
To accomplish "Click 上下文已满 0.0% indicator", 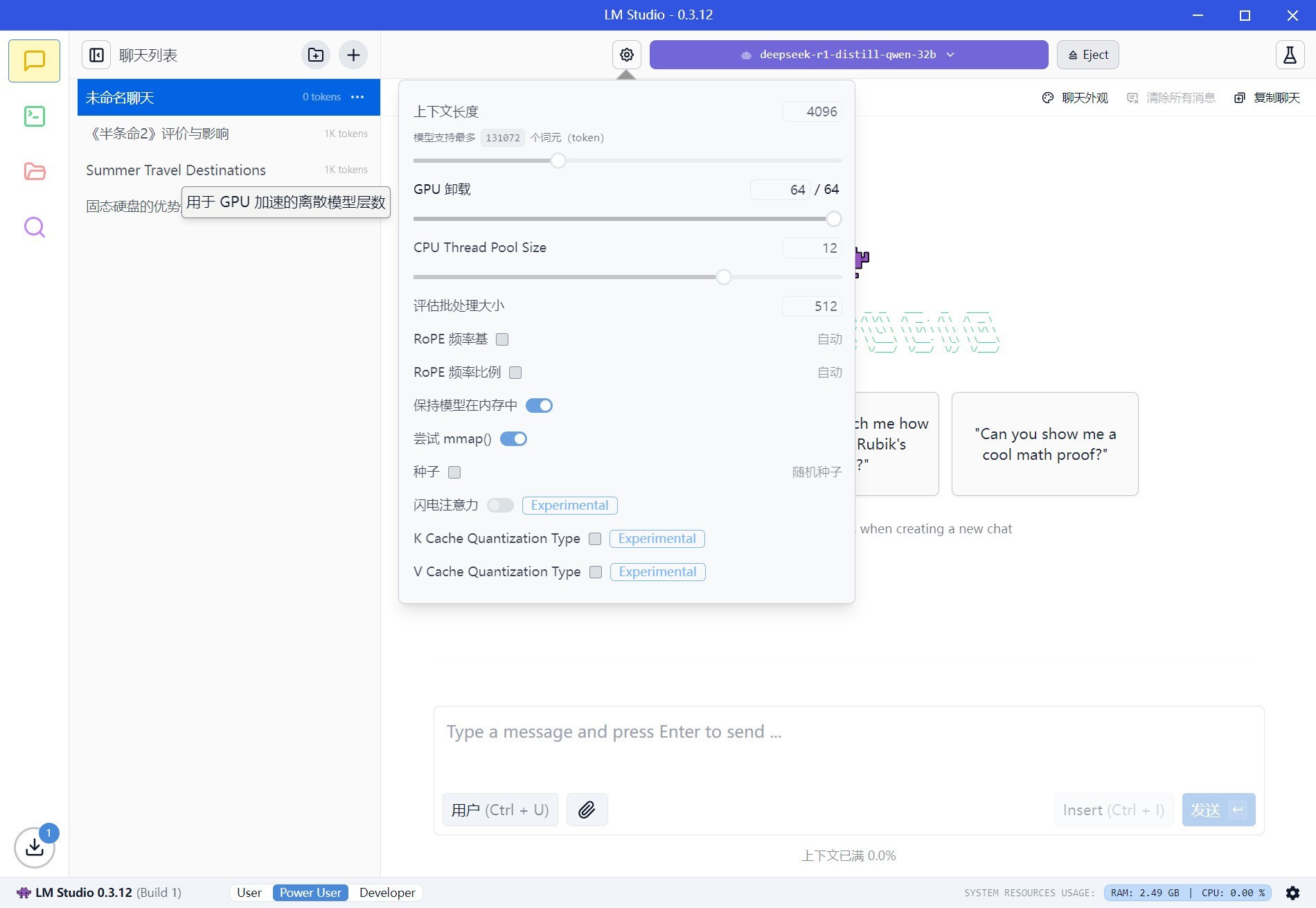I will tap(848, 856).
